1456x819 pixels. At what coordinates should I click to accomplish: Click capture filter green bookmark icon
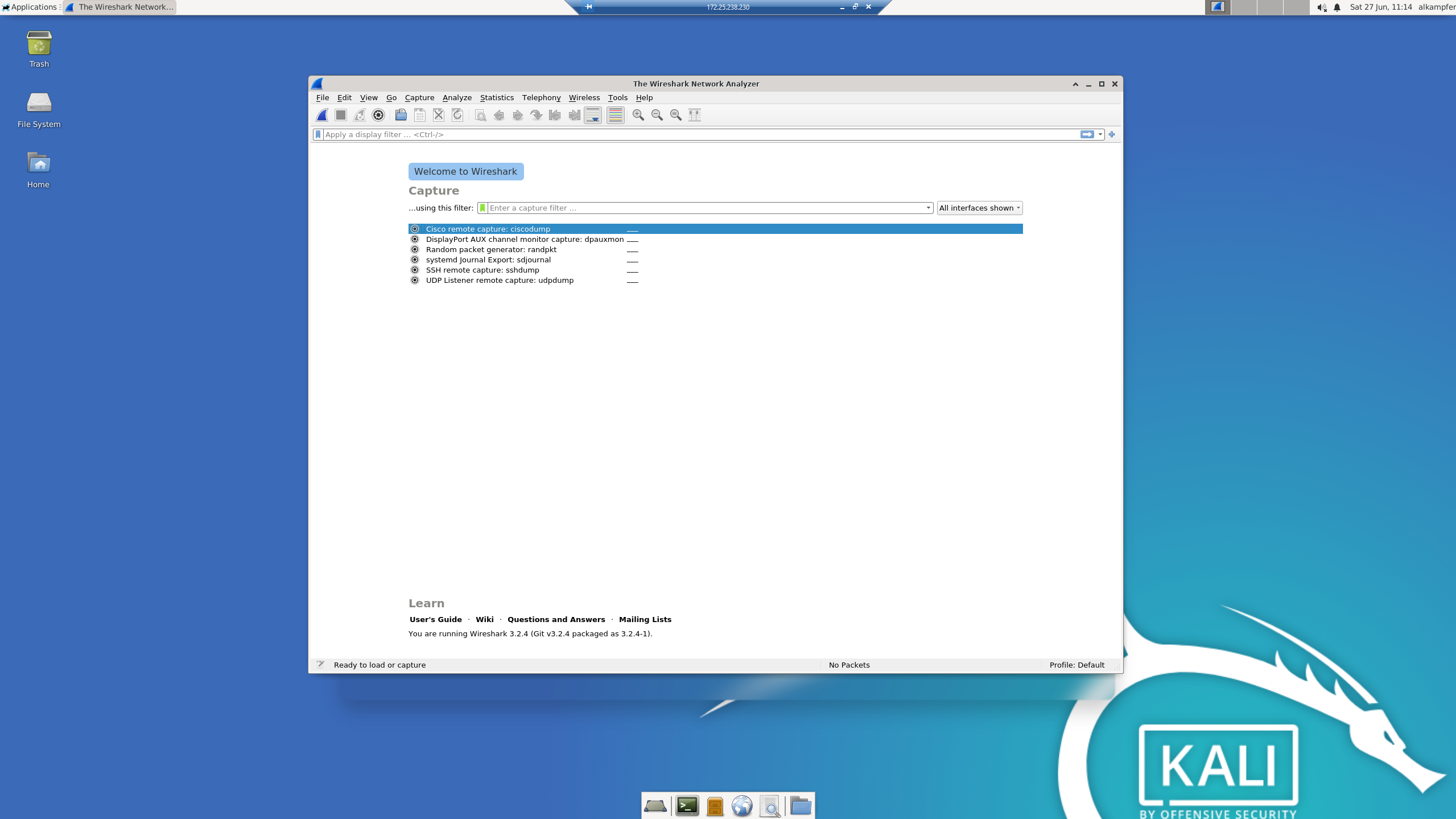point(482,208)
